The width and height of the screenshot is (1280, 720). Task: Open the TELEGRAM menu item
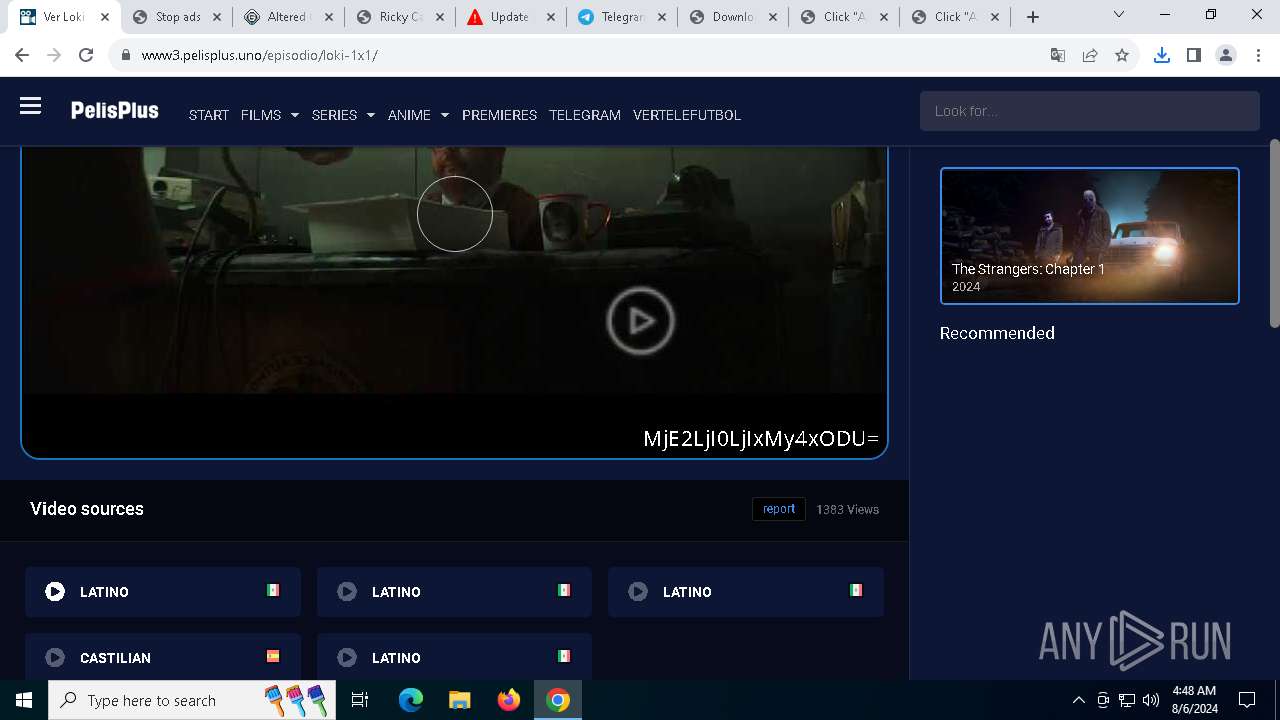click(x=585, y=115)
